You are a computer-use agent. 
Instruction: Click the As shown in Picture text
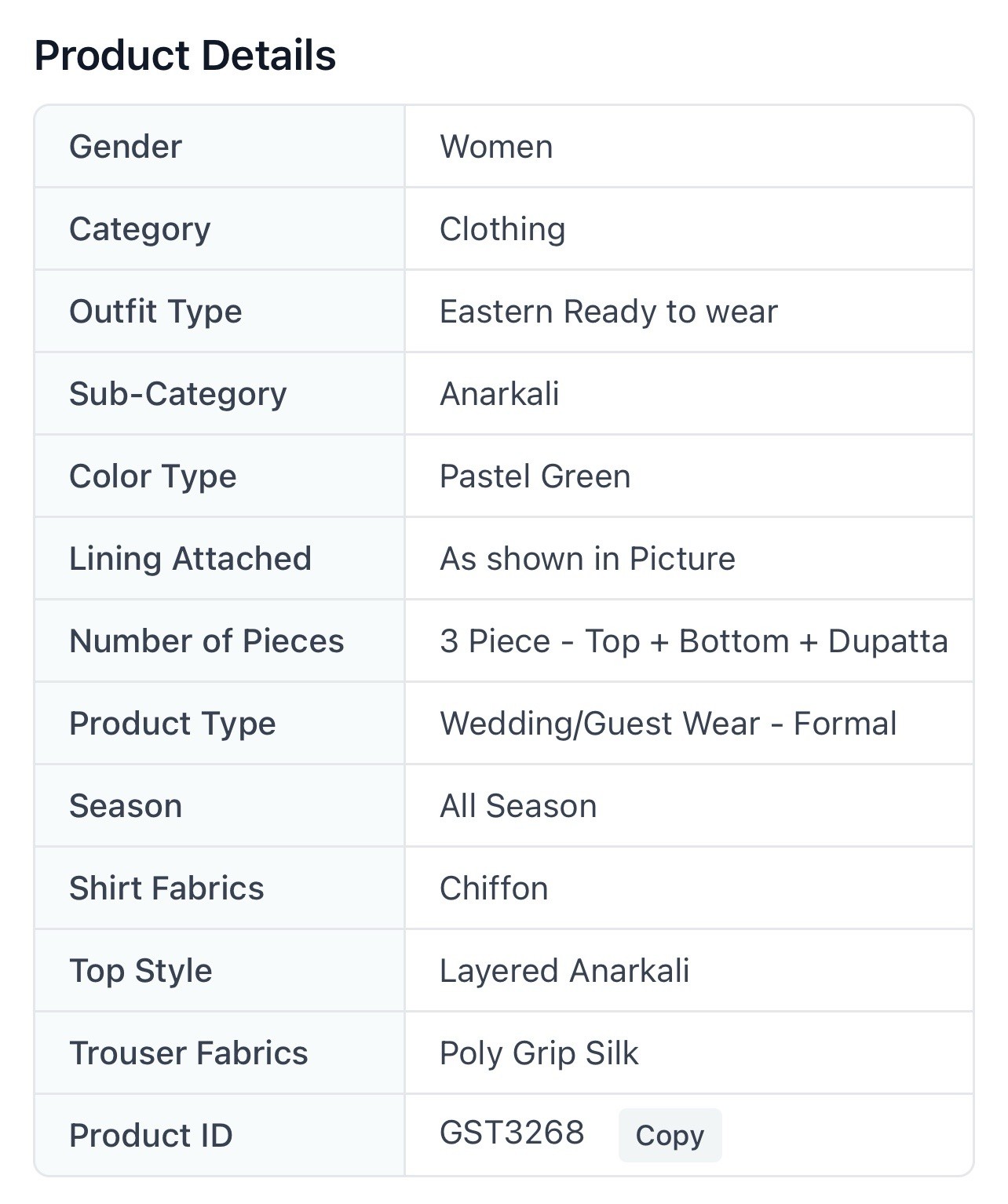(x=587, y=559)
